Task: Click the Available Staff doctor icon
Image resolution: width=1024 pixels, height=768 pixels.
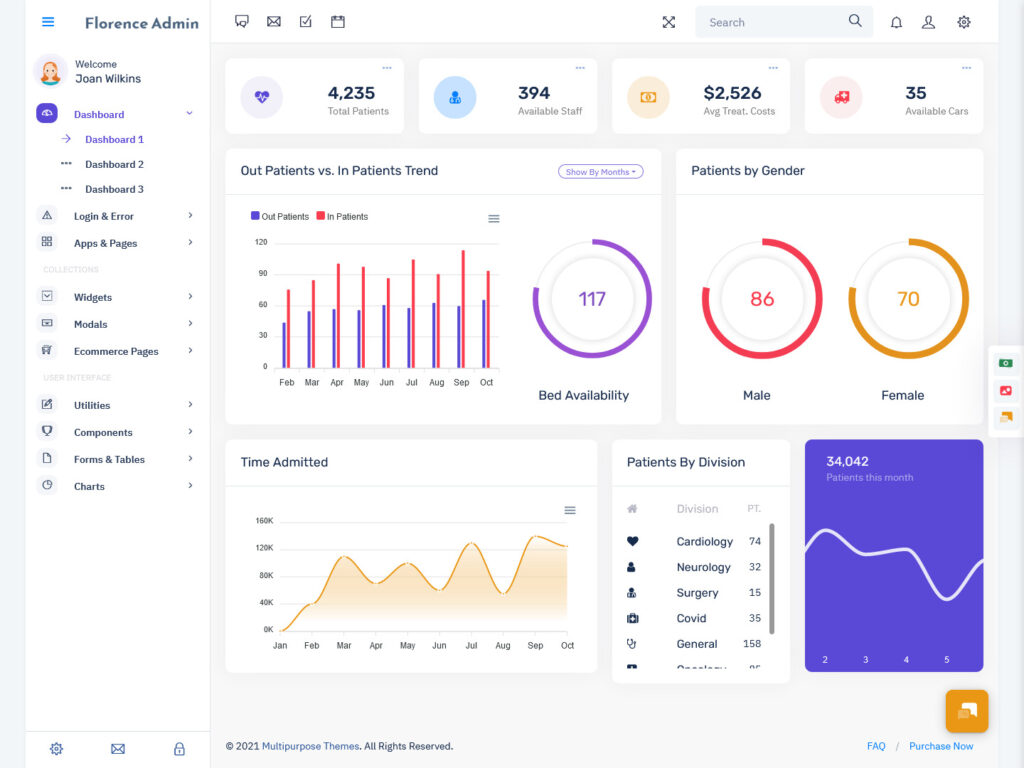Action: [455, 97]
